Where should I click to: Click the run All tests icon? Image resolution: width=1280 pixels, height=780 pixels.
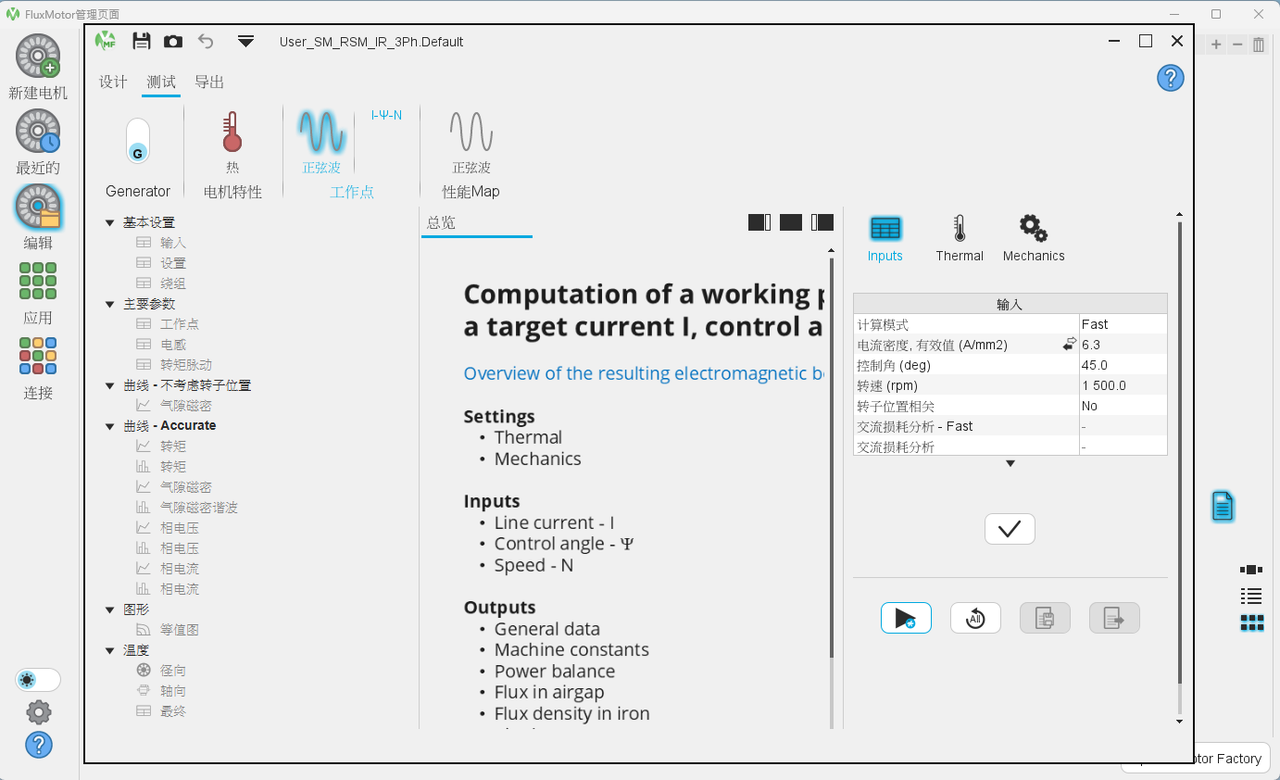tap(975, 618)
